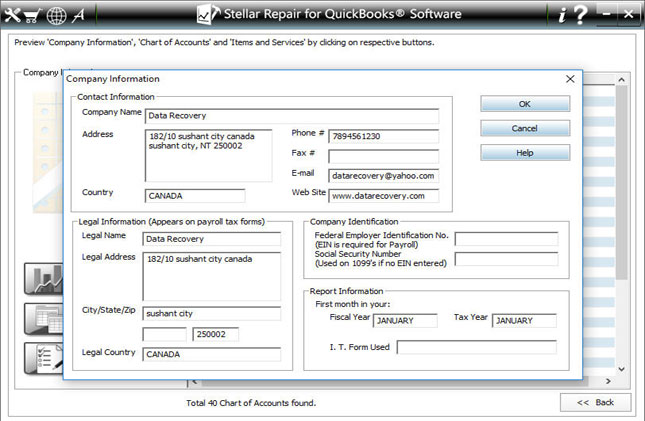Confirm with the OK button
645x421 pixels.
click(525, 104)
